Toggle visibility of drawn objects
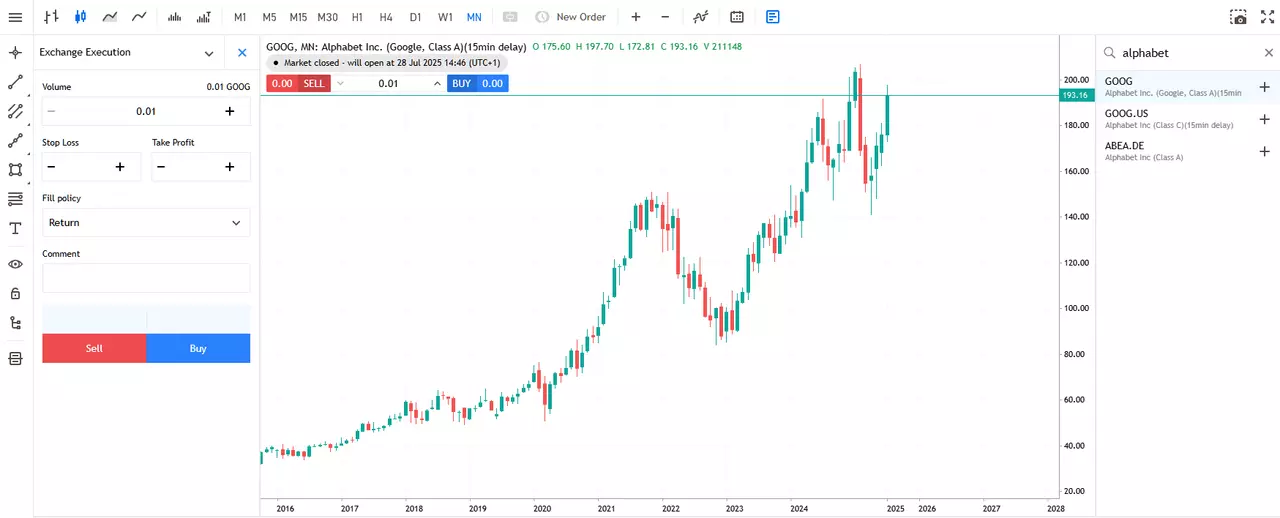Screen dimensions: 1280x518 tap(15, 264)
